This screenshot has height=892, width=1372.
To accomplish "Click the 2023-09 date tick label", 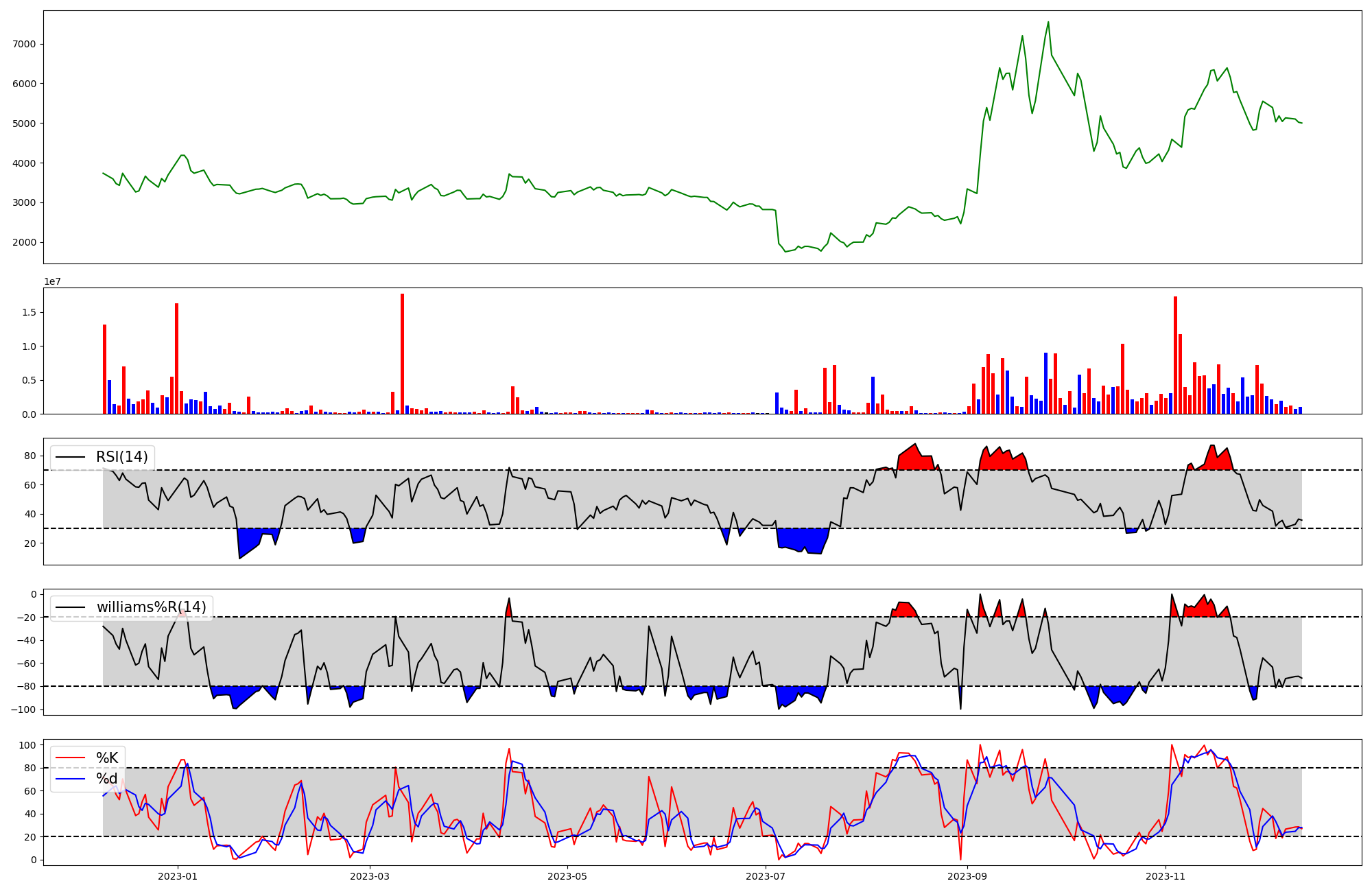I will click(967, 876).
